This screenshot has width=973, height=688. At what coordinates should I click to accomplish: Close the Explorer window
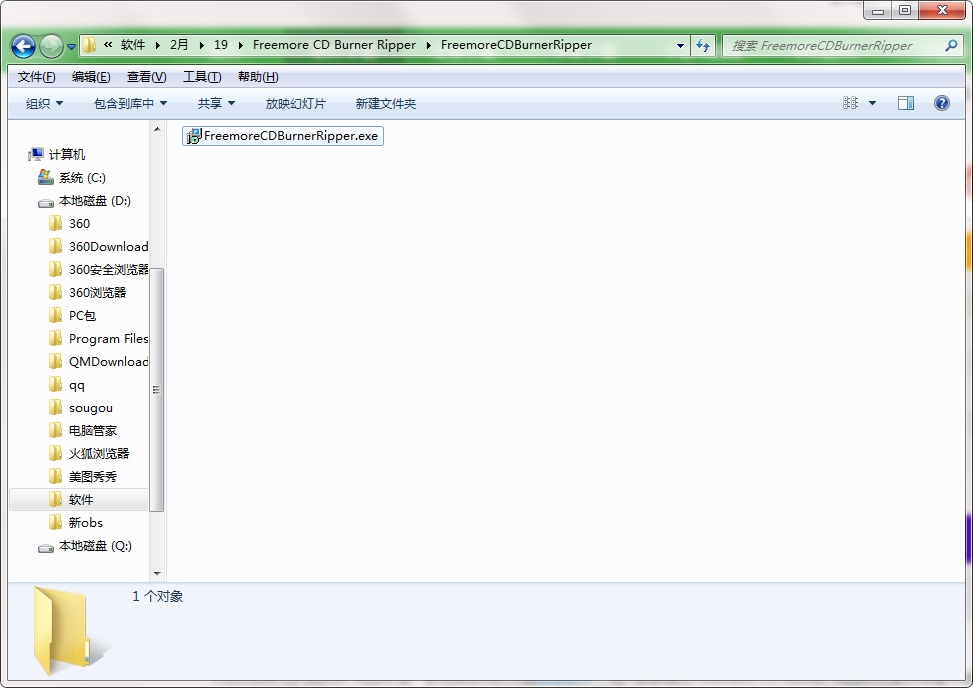tap(942, 11)
